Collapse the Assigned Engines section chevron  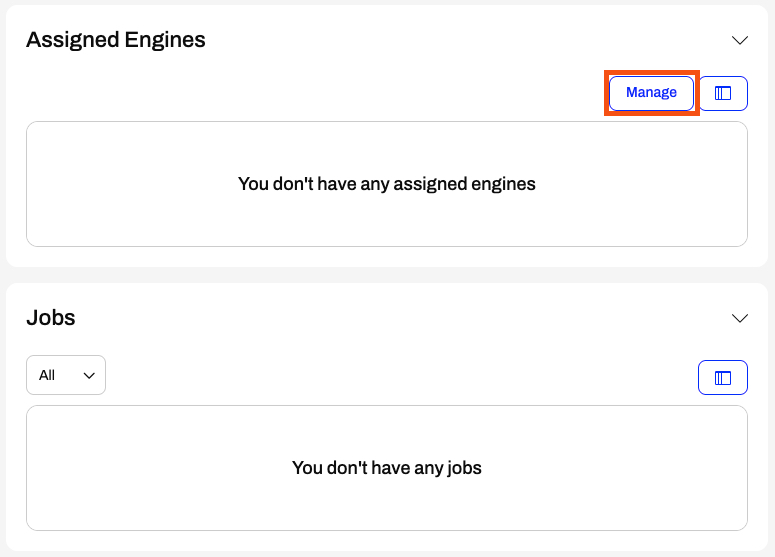pyautogui.click(x=739, y=40)
